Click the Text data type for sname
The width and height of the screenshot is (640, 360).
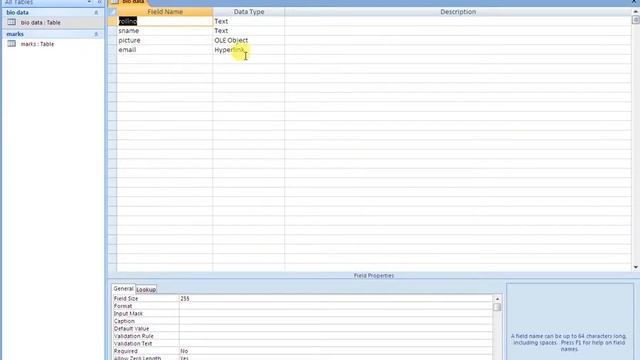[248, 31]
